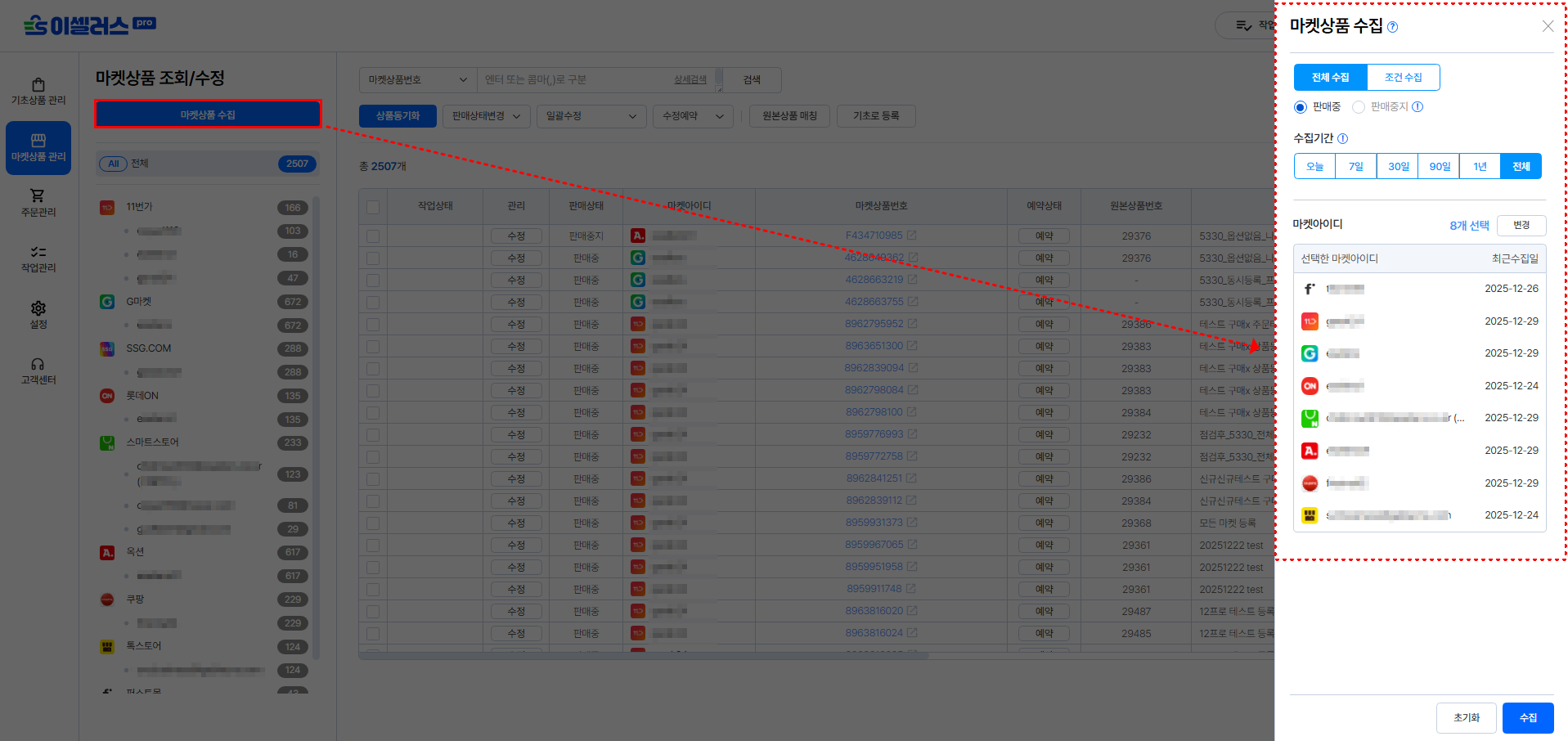Click the 옥션 logo in the left market list

click(x=107, y=553)
